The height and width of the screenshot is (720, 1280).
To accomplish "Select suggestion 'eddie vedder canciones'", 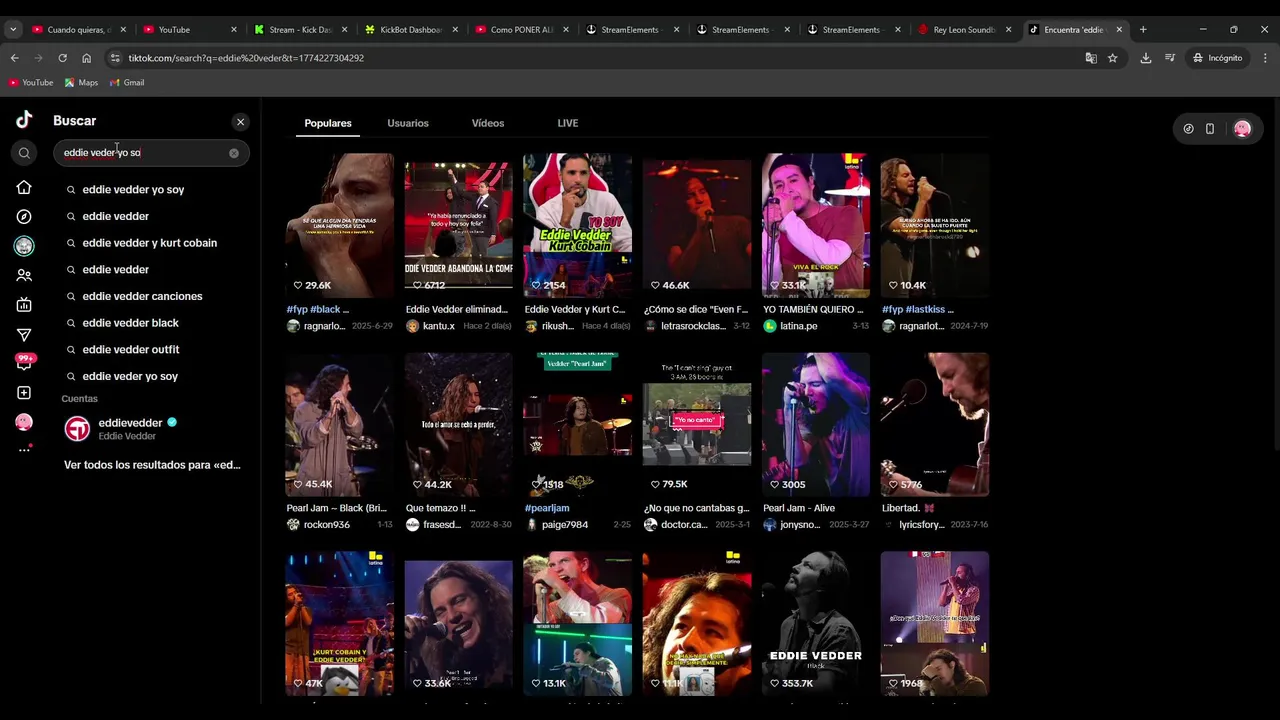I will coord(142,296).
